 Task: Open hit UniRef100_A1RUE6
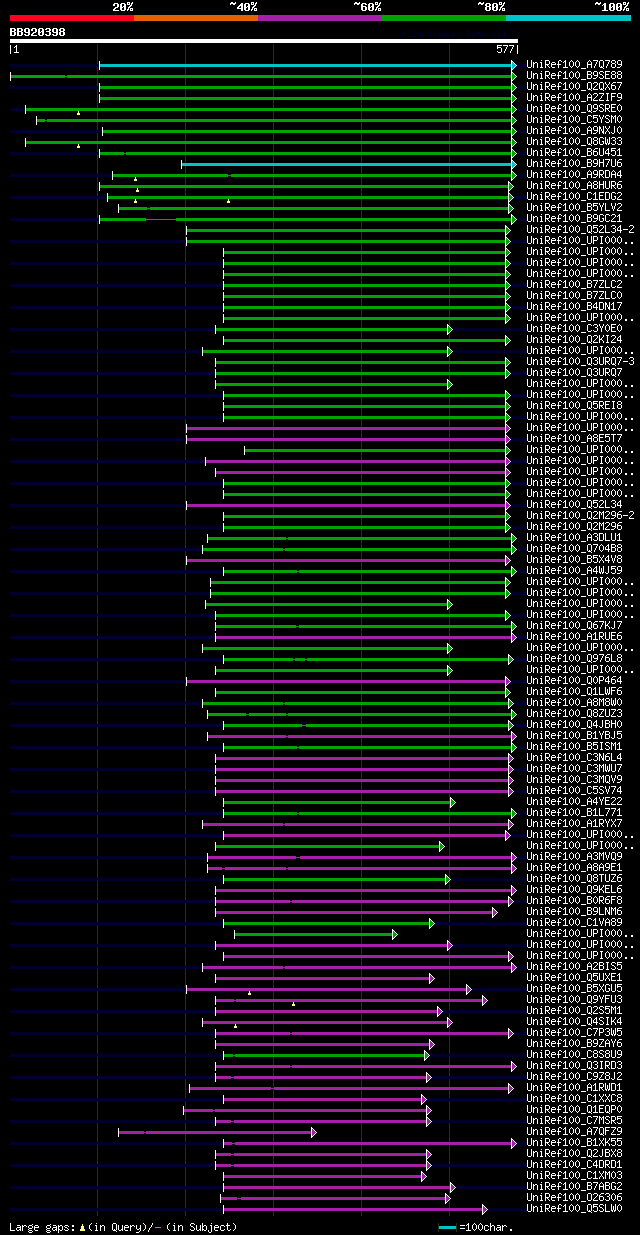click(x=574, y=637)
